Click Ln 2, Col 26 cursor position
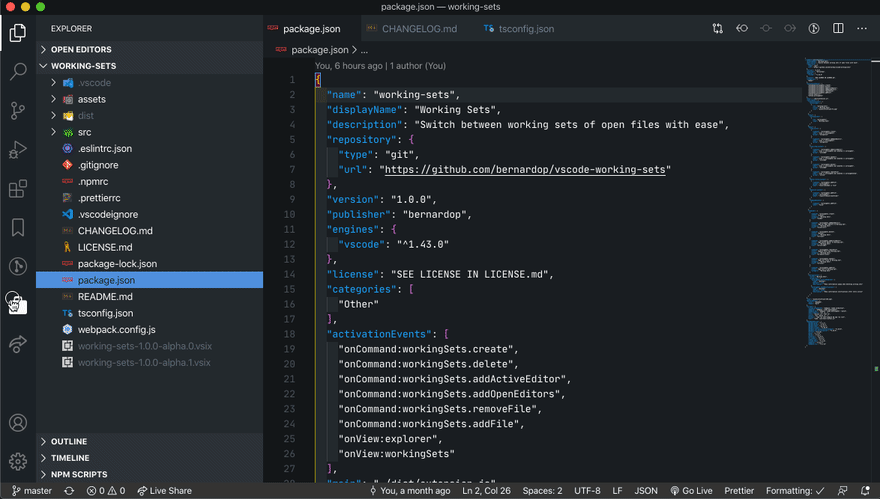This screenshot has height=499, width=880. [x=486, y=491]
